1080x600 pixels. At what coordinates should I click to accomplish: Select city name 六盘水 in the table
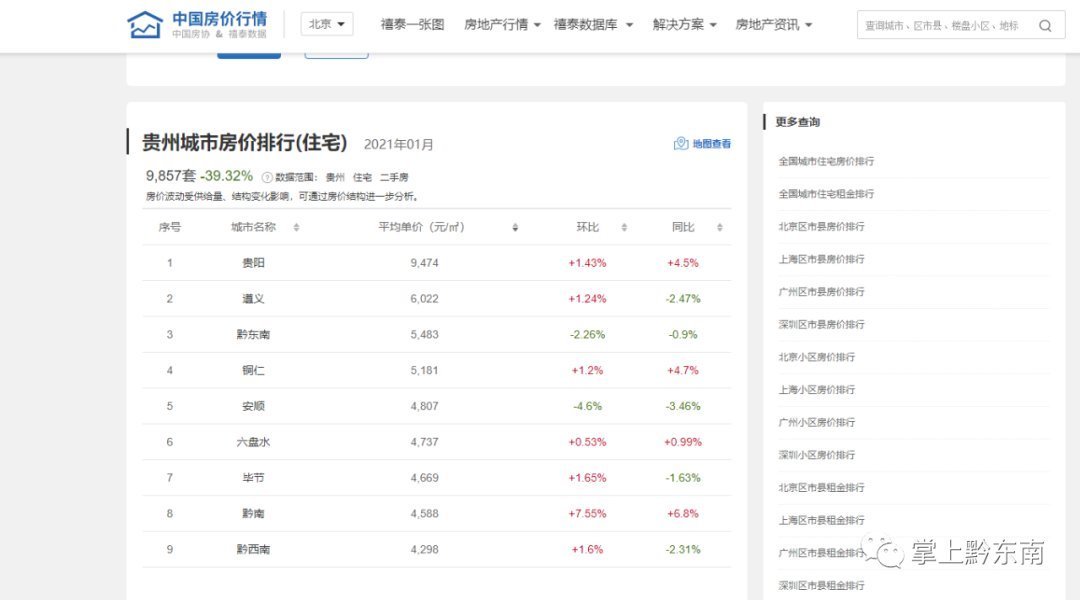(253, 442)
